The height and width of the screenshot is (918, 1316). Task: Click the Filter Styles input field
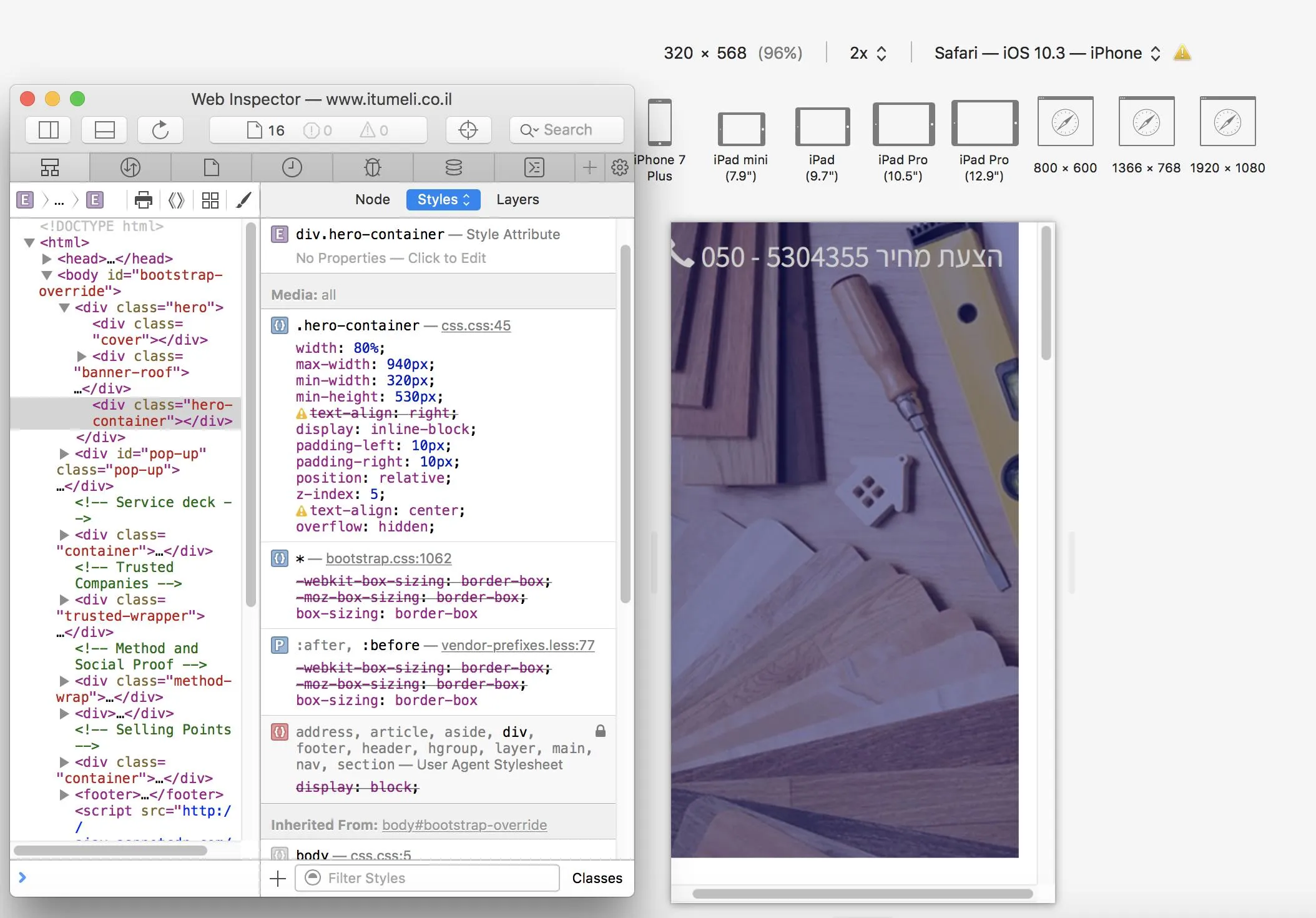(428, 878)
